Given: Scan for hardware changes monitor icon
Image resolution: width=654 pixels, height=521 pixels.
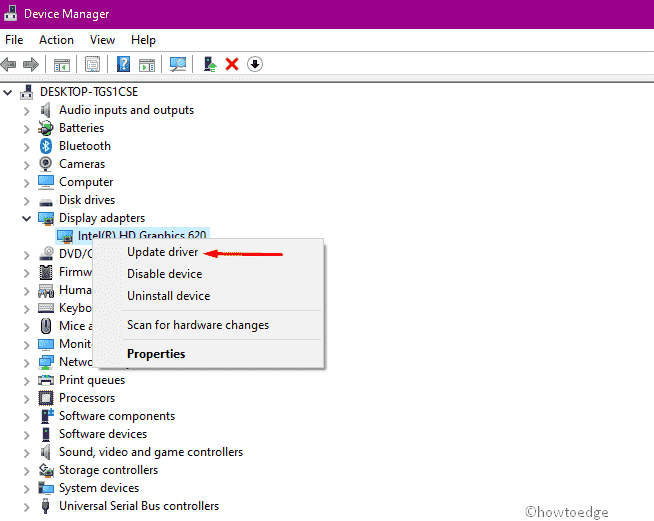Looking at the screenshot, I should click(x=178, y=65).
